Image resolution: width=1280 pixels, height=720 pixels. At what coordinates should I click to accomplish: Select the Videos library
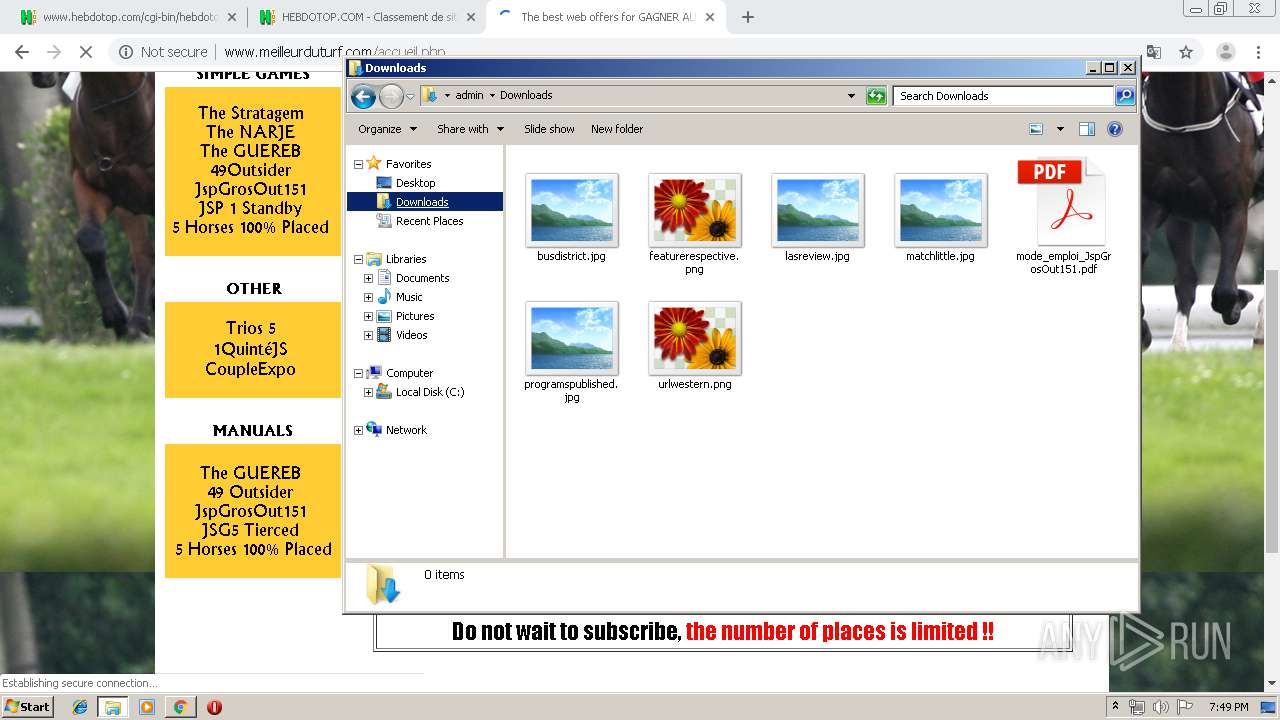coord(411,335)
